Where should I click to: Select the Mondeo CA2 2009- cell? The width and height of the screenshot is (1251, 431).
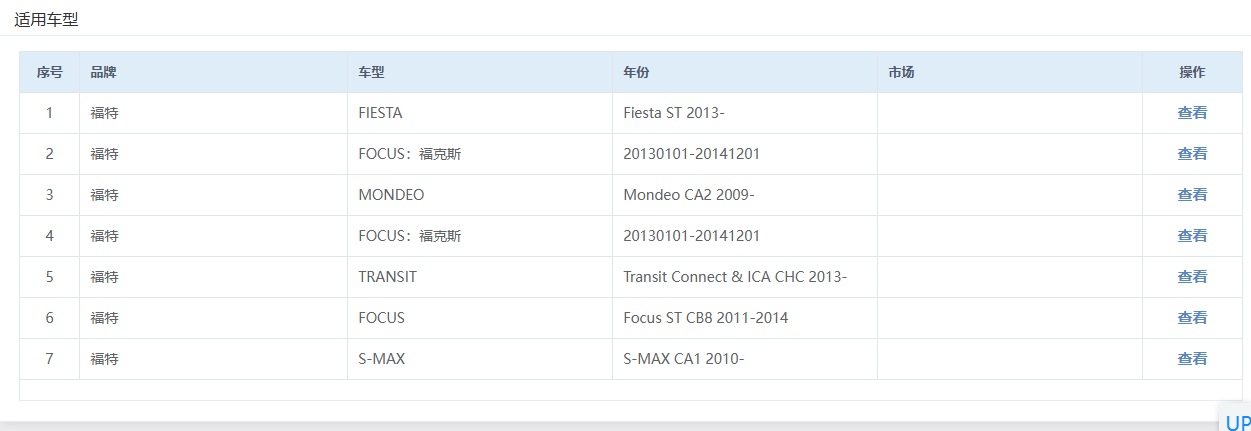(x=745, y=195)
